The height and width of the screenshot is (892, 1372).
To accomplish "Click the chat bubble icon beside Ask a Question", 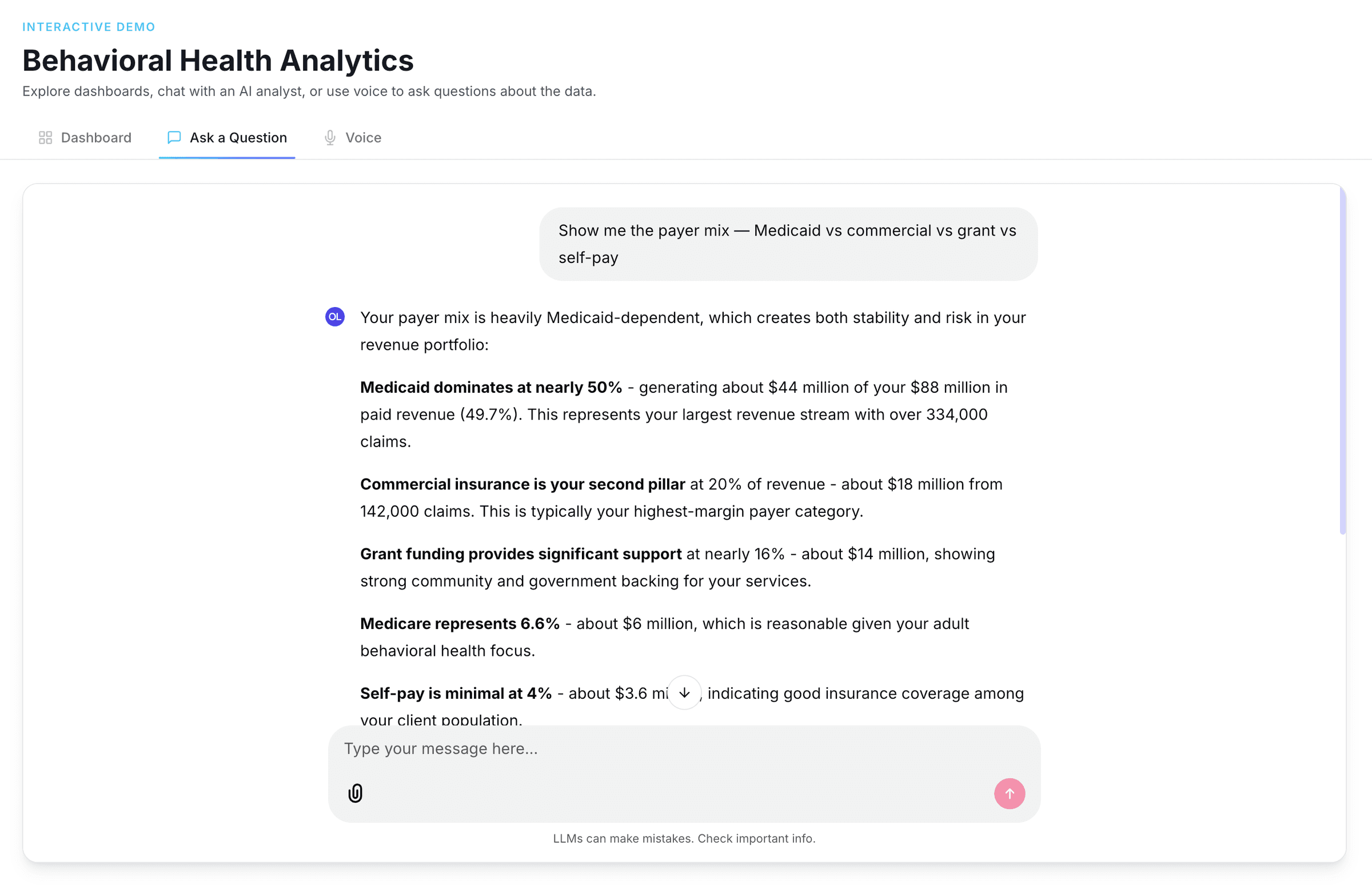I will (x=174, y=137).
